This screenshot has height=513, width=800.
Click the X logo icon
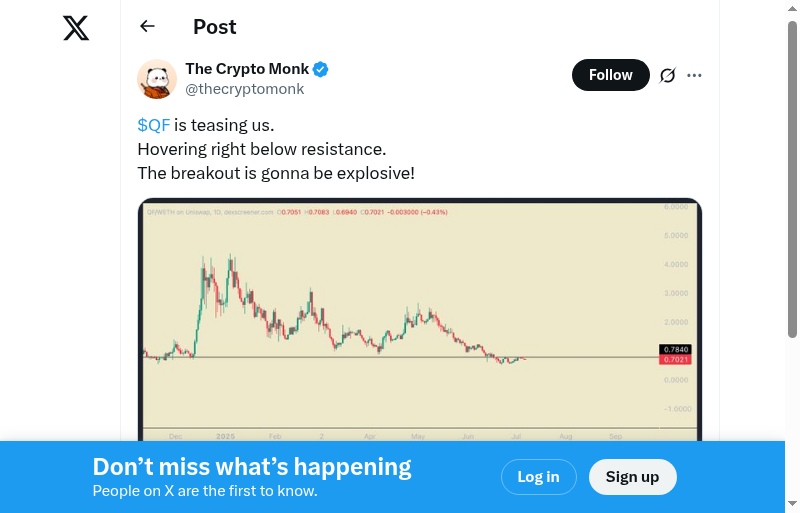tap(76, 28)
